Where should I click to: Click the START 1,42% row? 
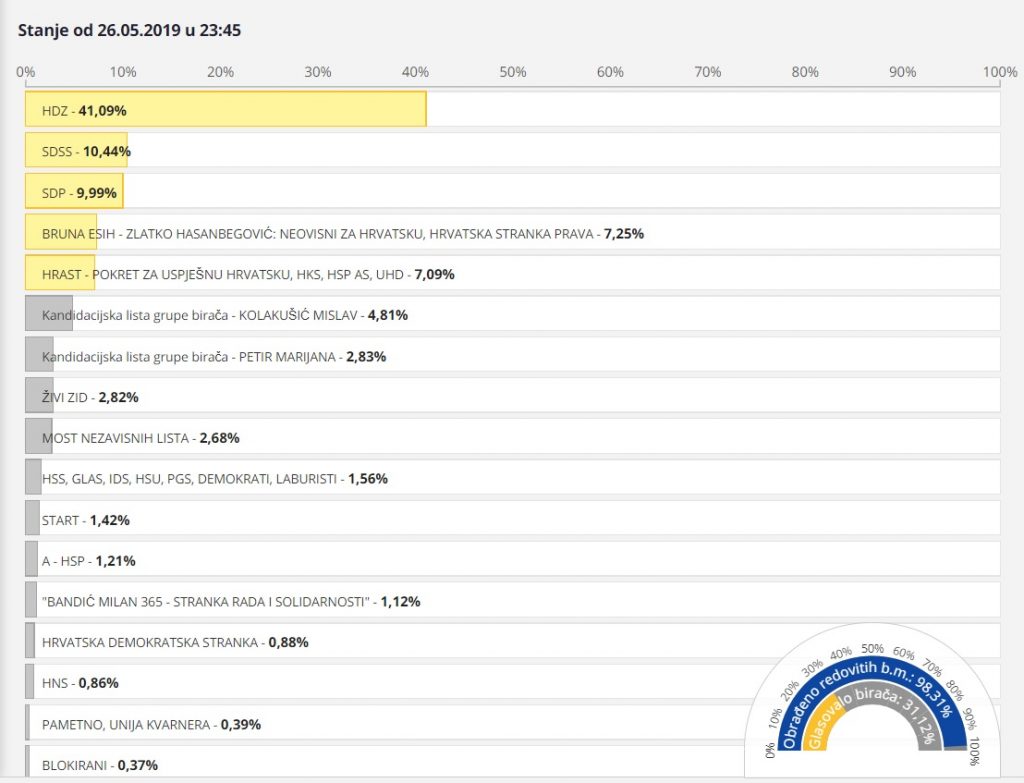click(513, 519)
